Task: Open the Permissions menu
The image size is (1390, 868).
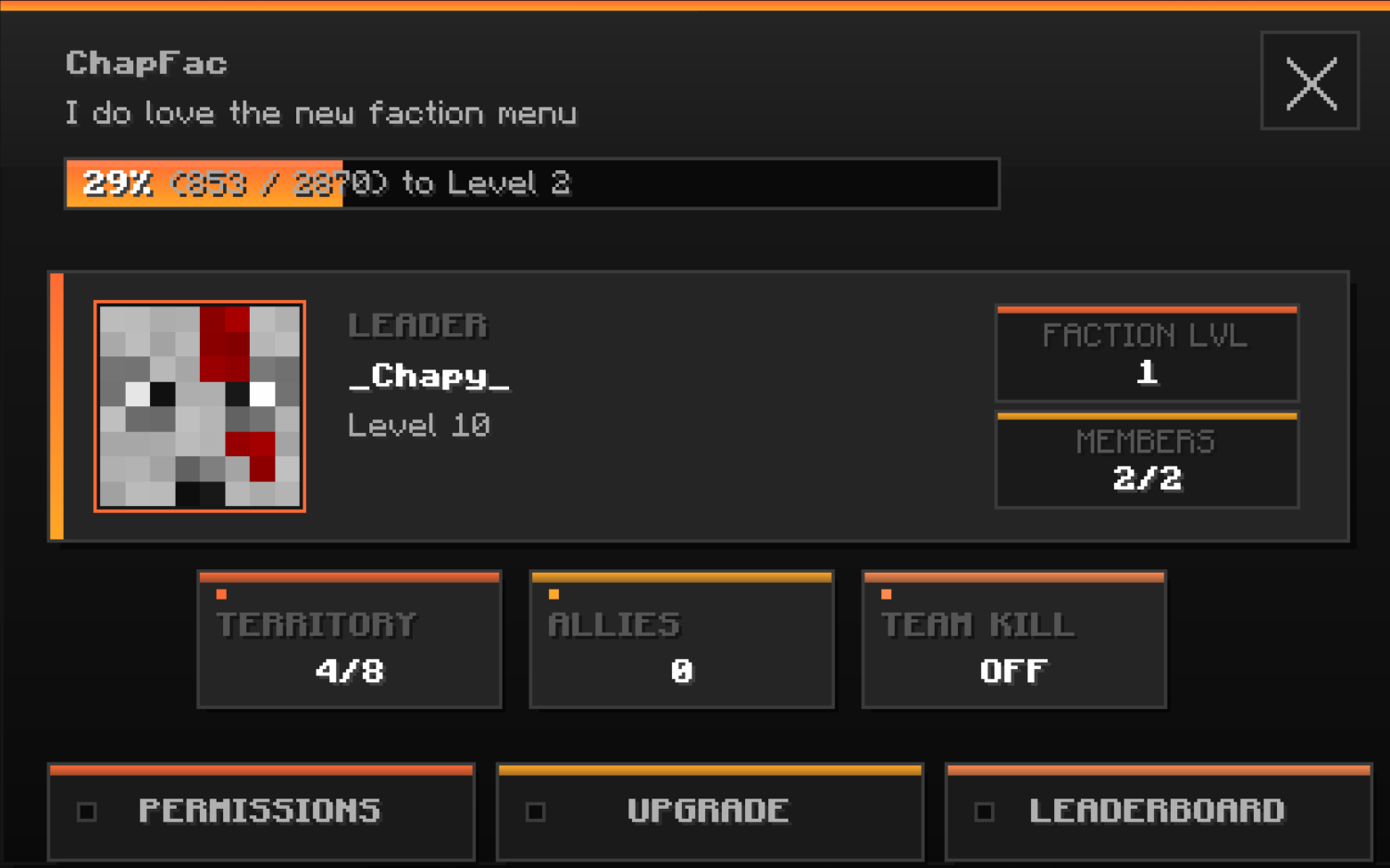Action: (262, 812)
